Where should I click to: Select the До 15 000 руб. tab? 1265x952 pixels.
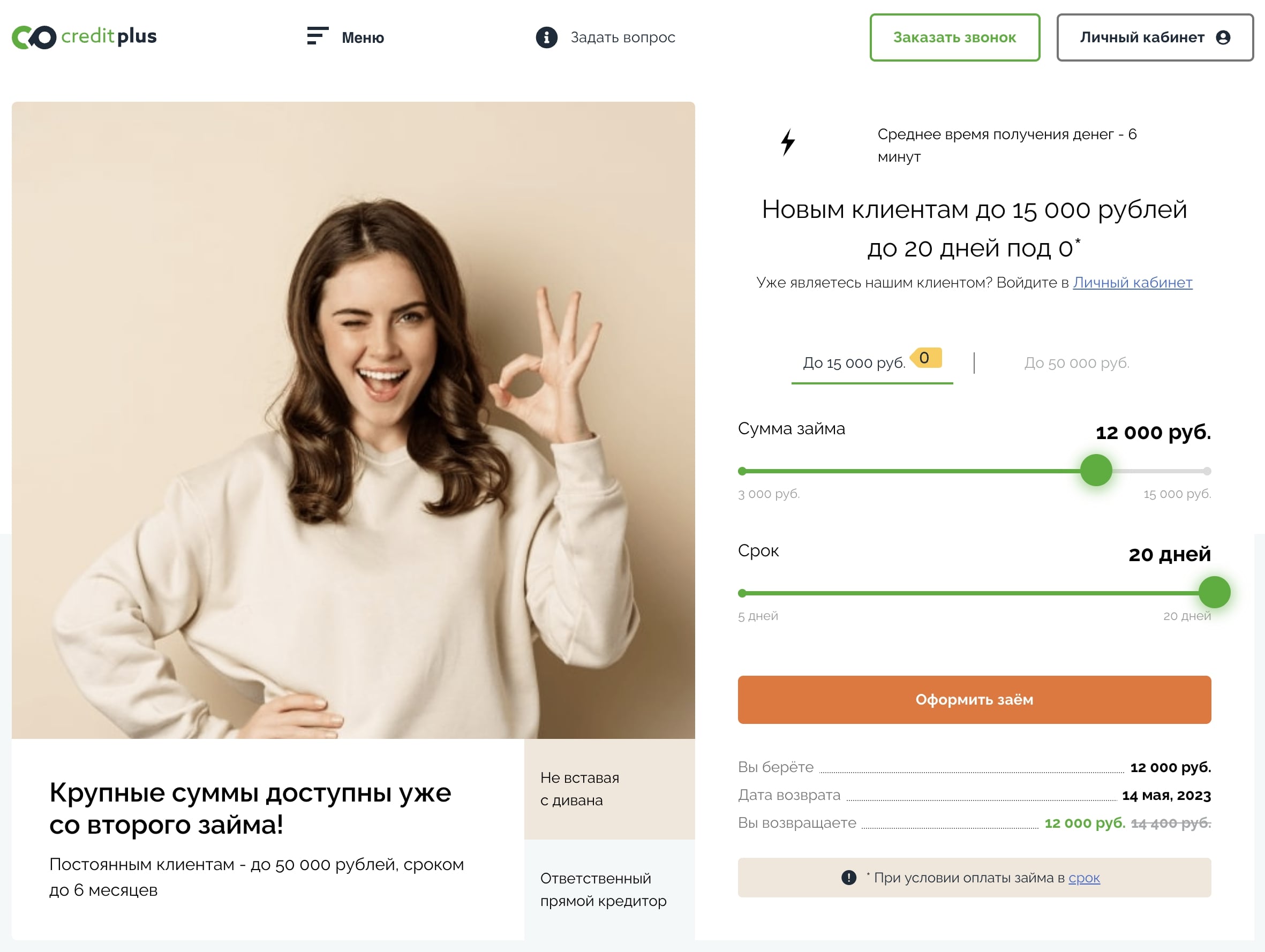tap(854, 363)
